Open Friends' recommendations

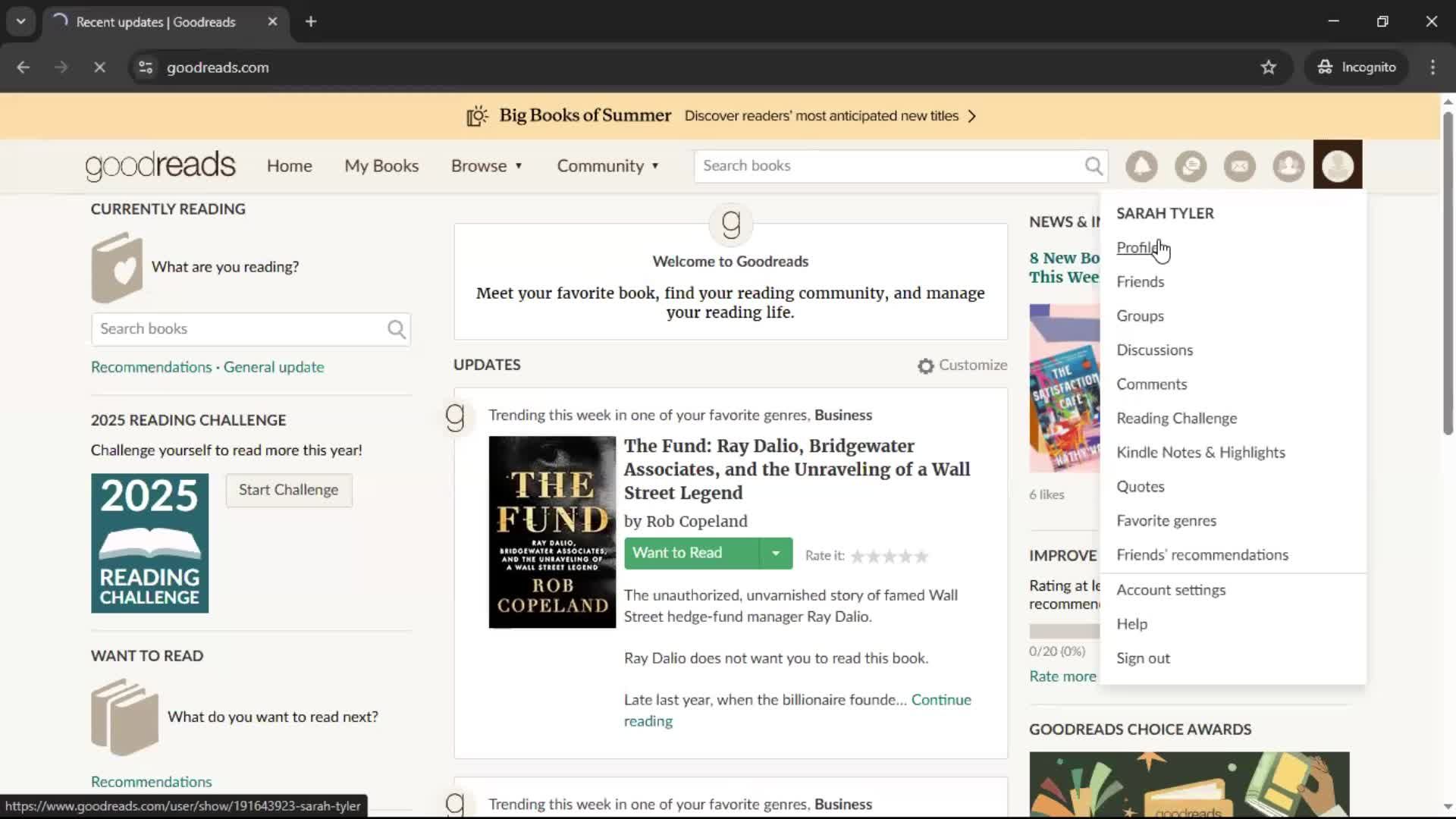pos(1203,555)
